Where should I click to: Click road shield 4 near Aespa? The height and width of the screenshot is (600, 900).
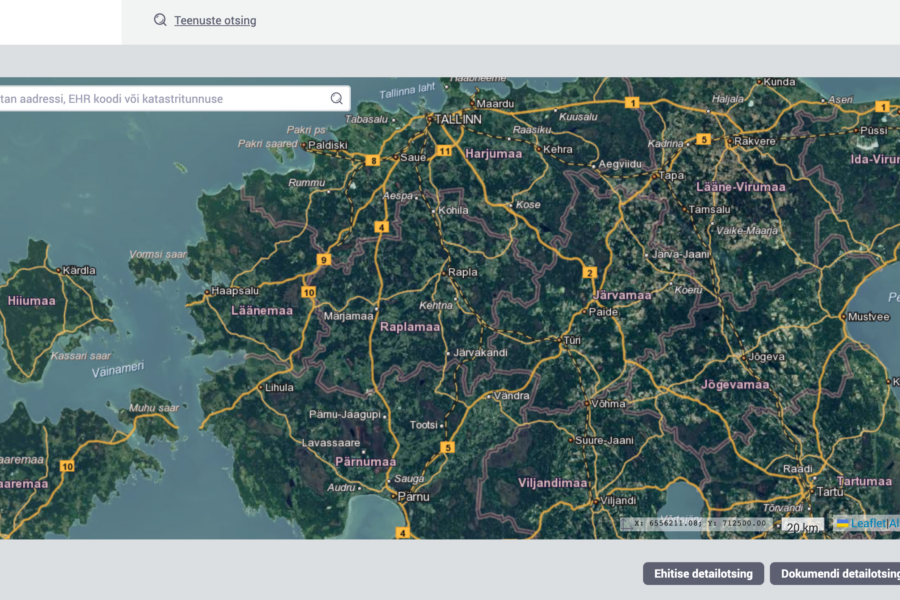tap(381, 227)
